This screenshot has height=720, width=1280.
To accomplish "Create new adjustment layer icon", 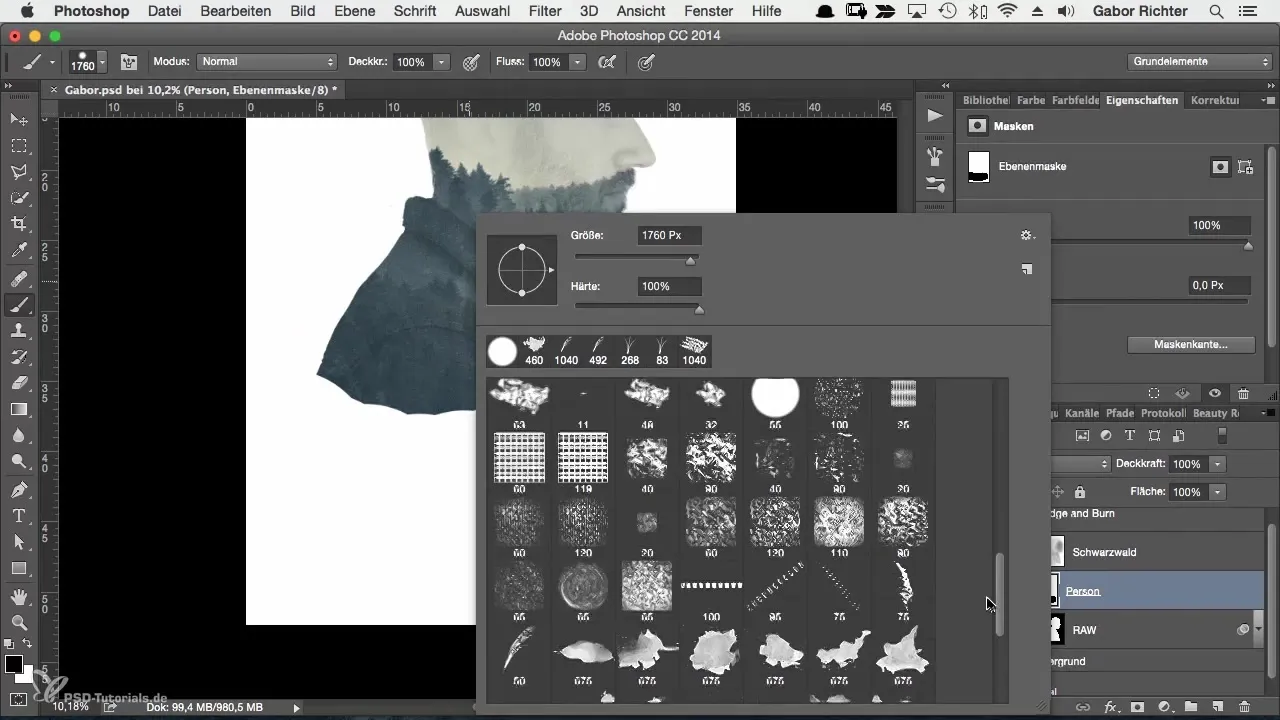I will pos(1165,707).
